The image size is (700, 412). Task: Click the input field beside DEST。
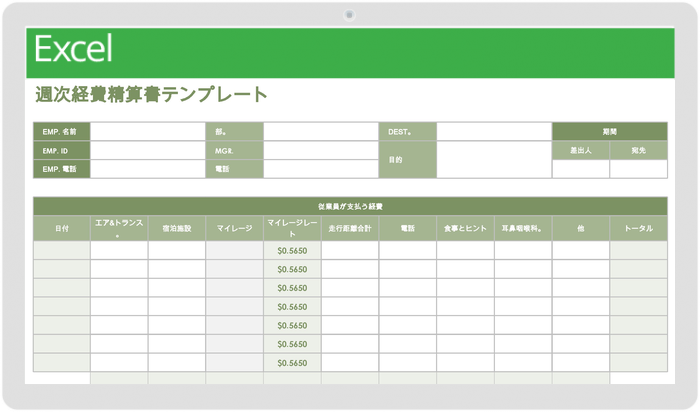pos(494,132)
